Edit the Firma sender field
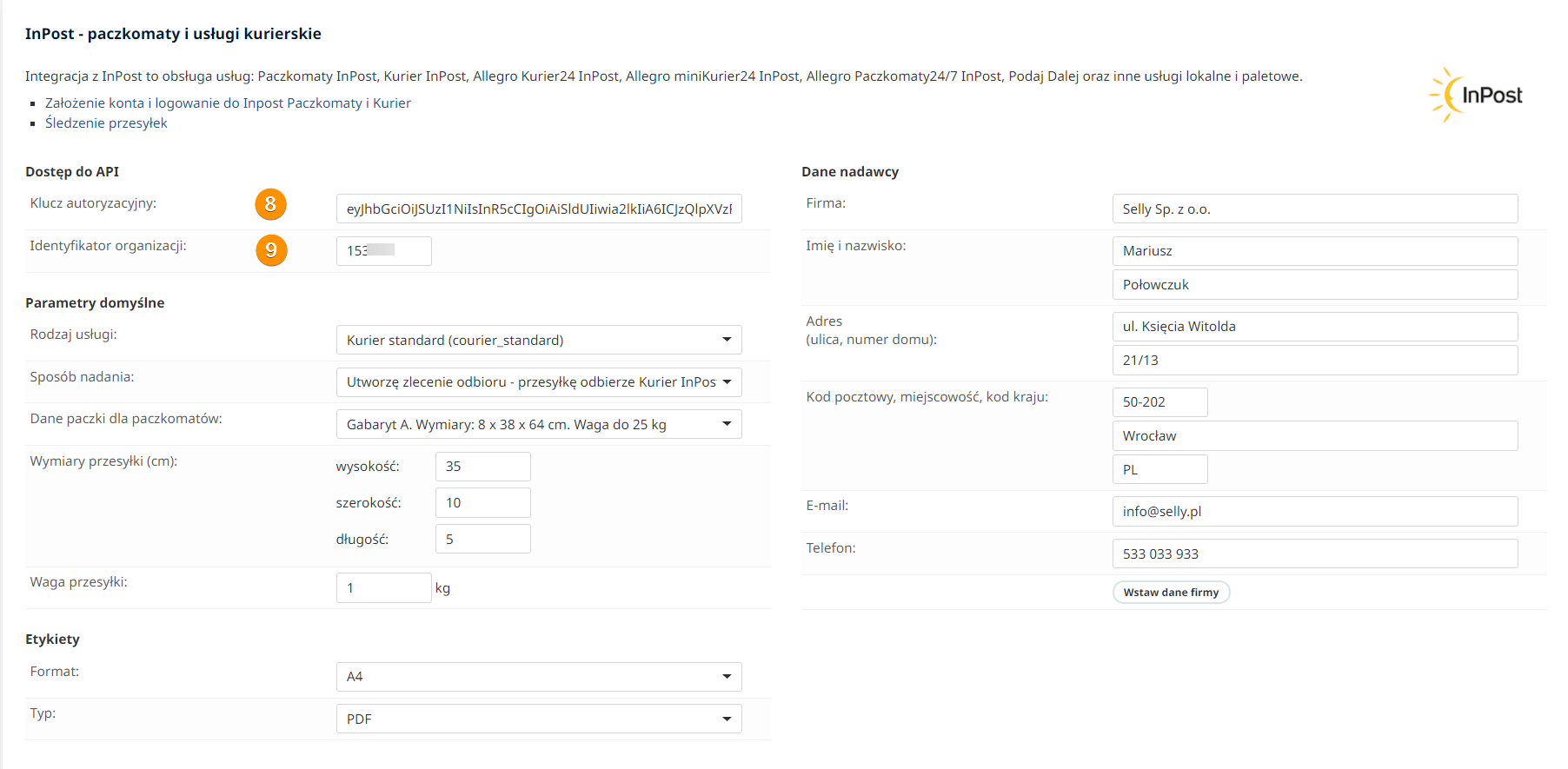1568x769 pixels. (1314, 209)
